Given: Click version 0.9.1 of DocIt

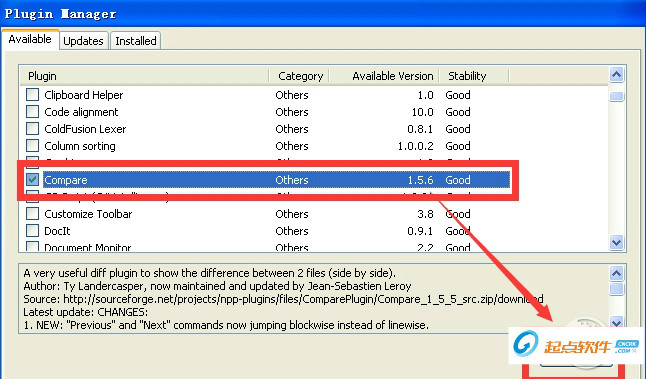Looking at the screenshot, I should click(x=420, y=231).
